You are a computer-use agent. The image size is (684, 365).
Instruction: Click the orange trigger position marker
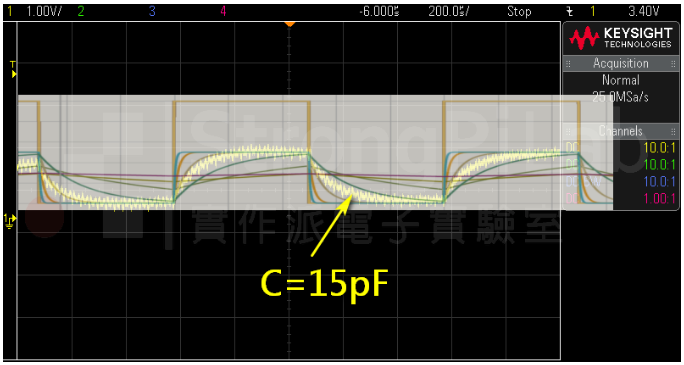pos(290,24)
